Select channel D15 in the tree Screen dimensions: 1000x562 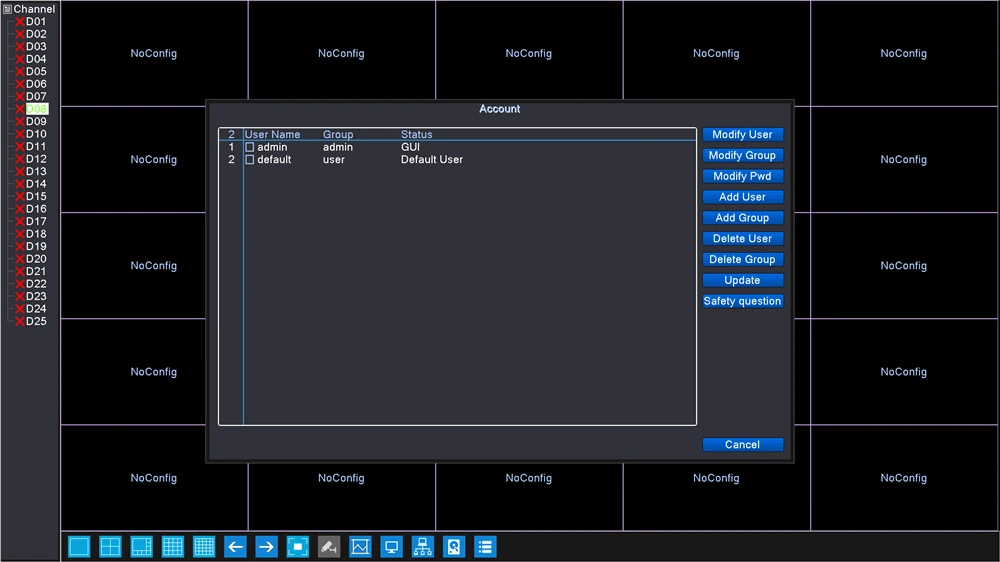(x=36, y=196)
